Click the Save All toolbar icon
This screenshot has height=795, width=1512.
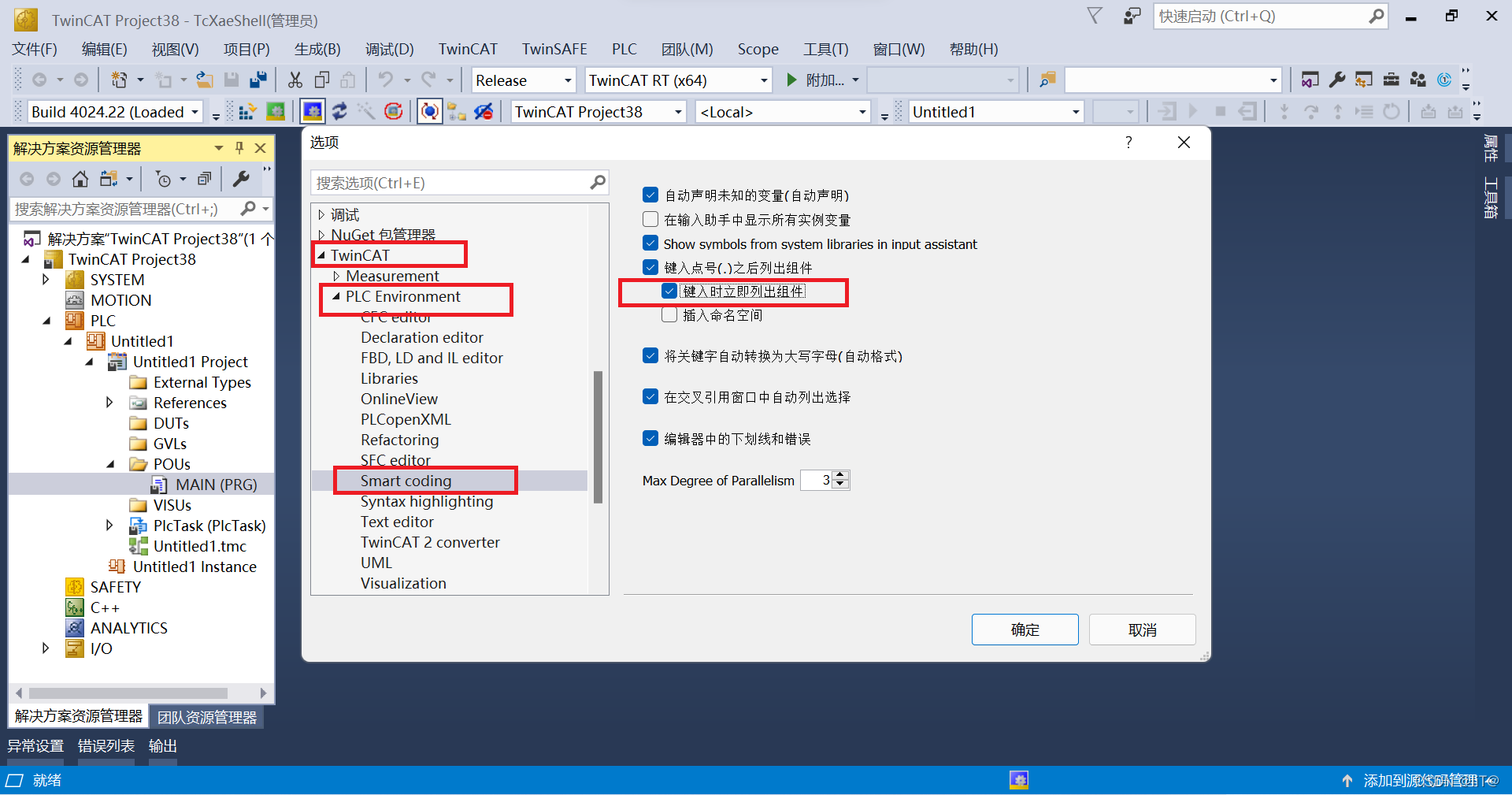tap(258, 80)
